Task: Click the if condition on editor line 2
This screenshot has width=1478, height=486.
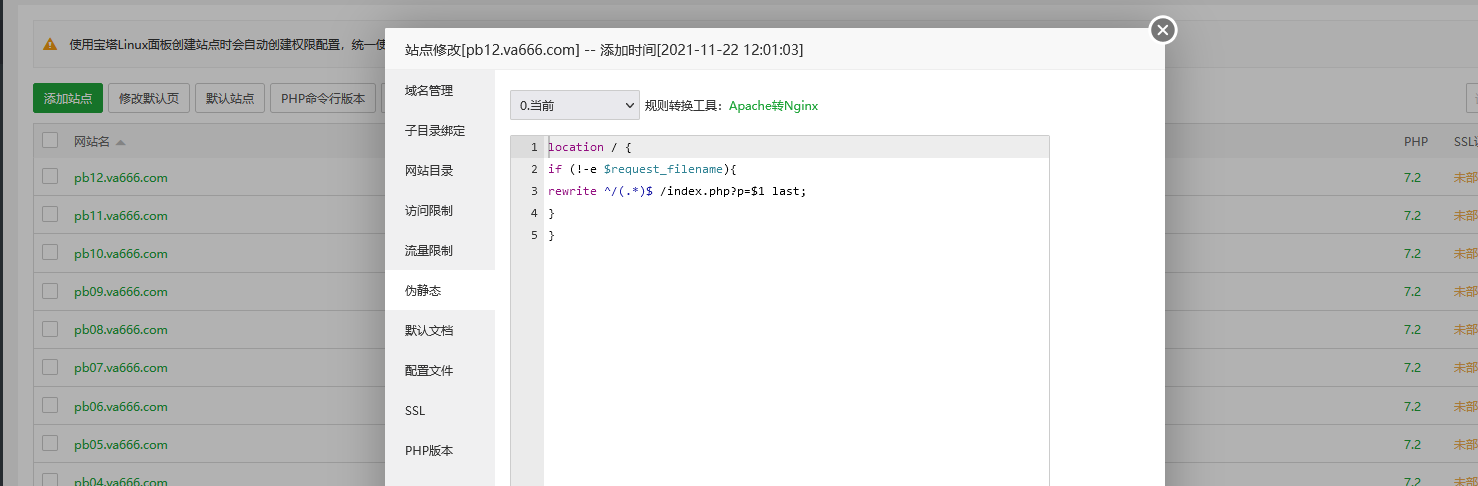Action: coord(642,169)
